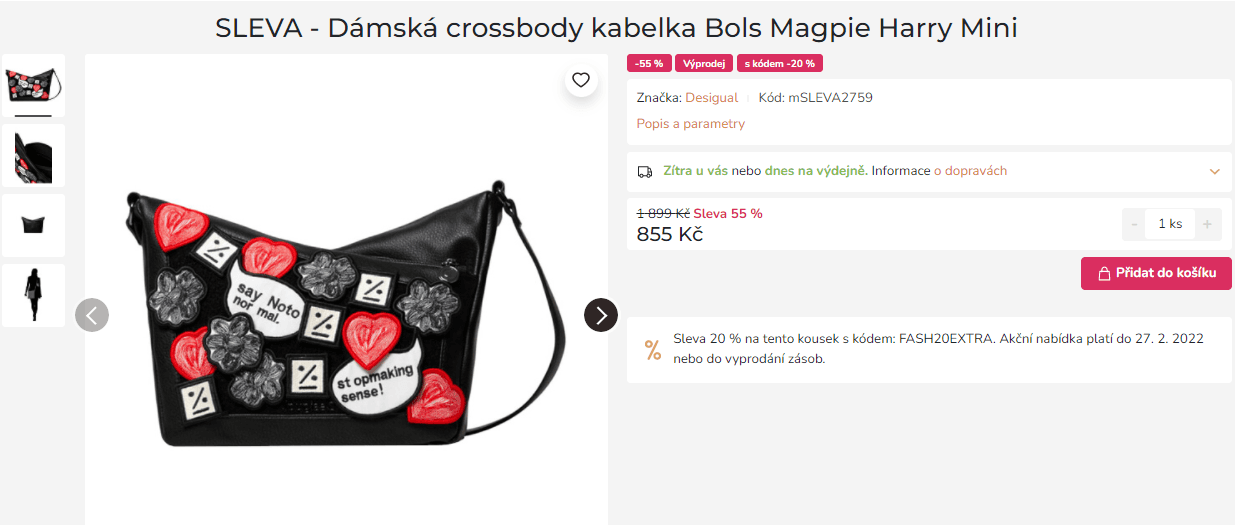Click the Výprodej sale tag
Viewport: 1235px width, 525px height.
[704, 63]
